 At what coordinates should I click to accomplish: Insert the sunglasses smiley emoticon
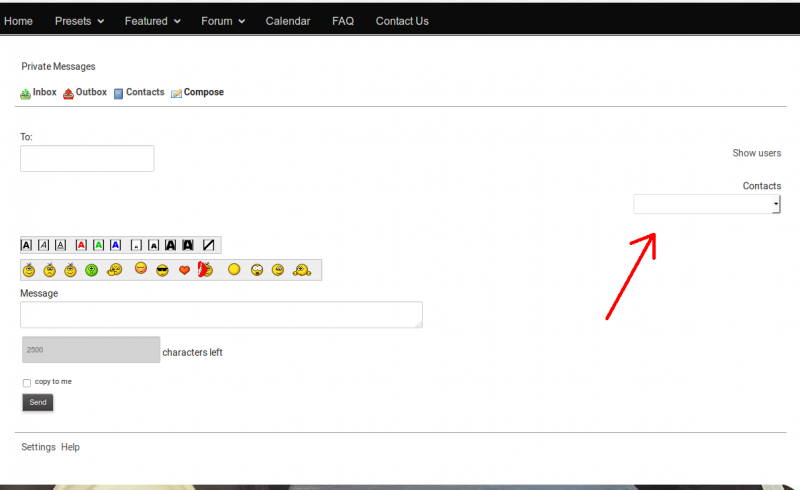click(162, 270)
